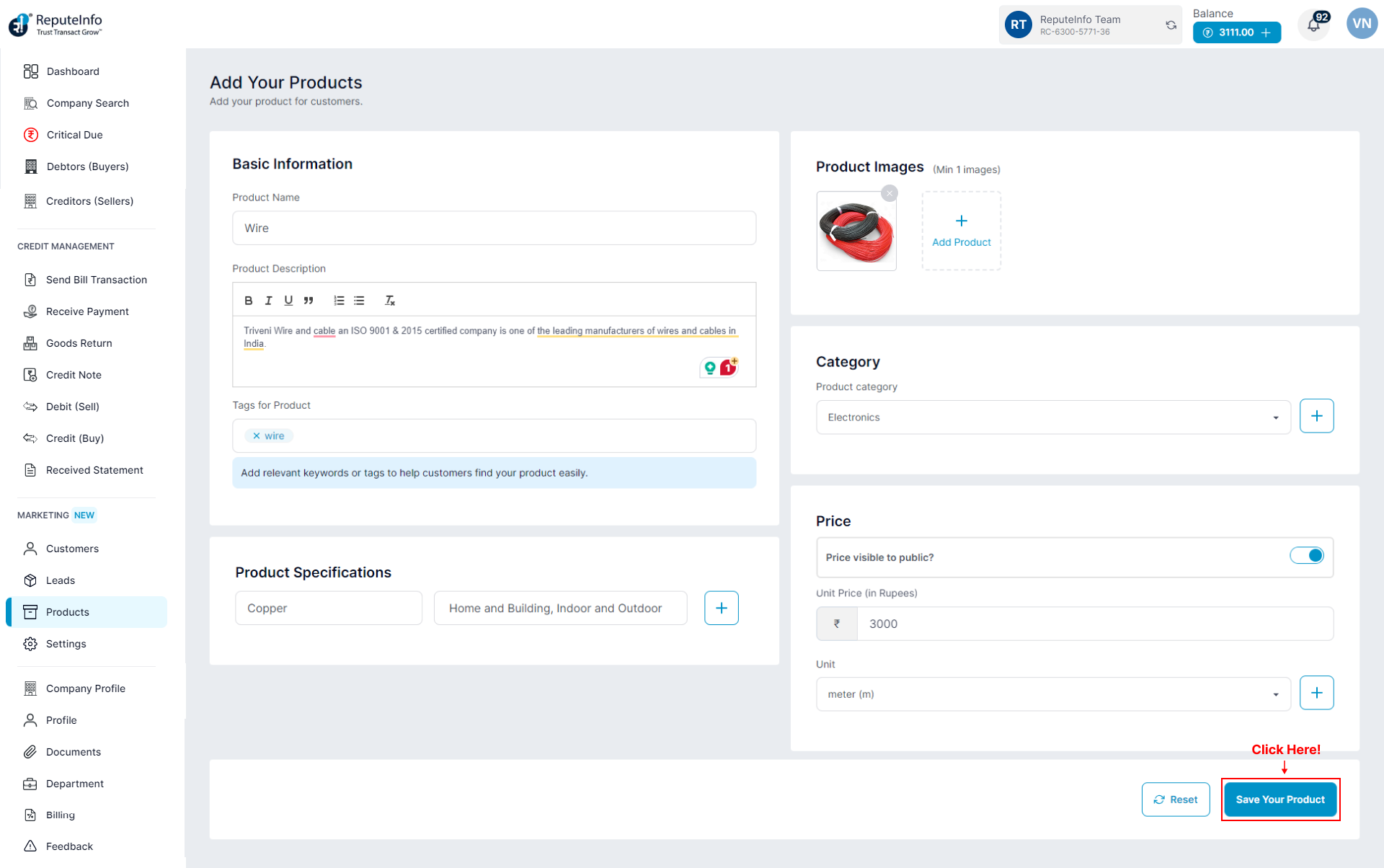1384x868 pixels.
Task: Open the notifications bell
Action: click(1313, 26)
